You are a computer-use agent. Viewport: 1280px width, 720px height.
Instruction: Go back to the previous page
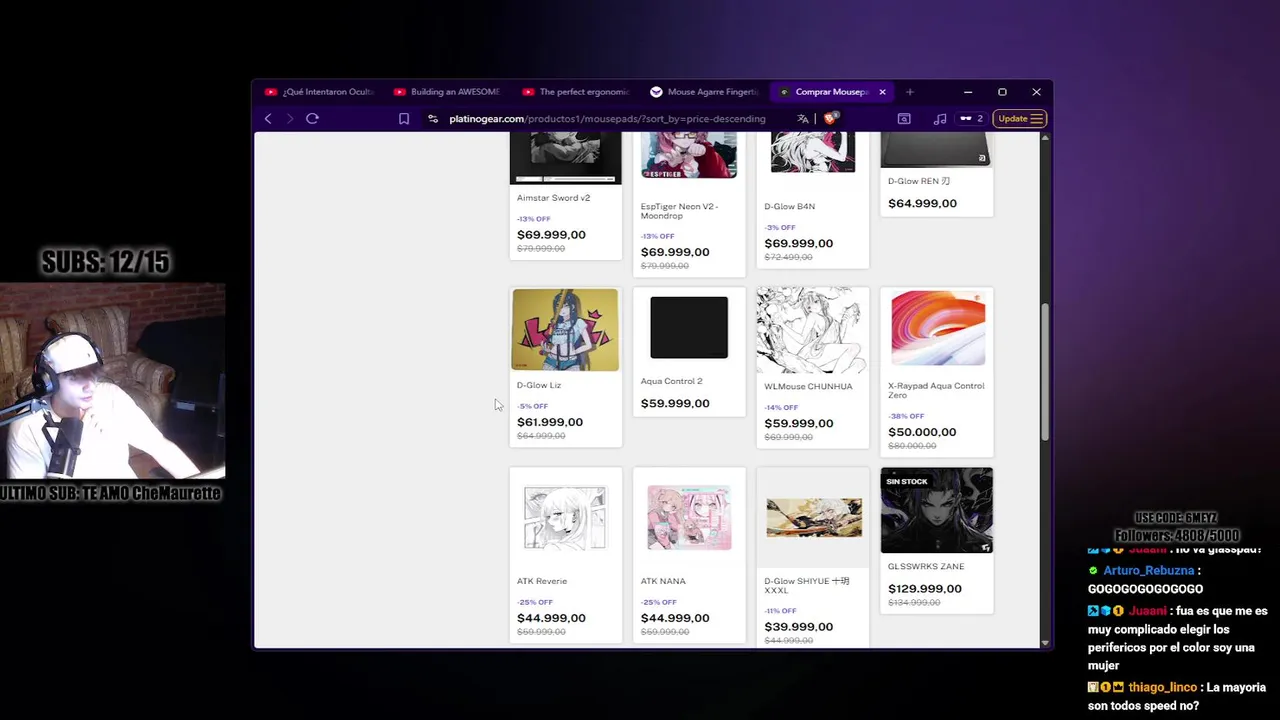pos(268,119)
